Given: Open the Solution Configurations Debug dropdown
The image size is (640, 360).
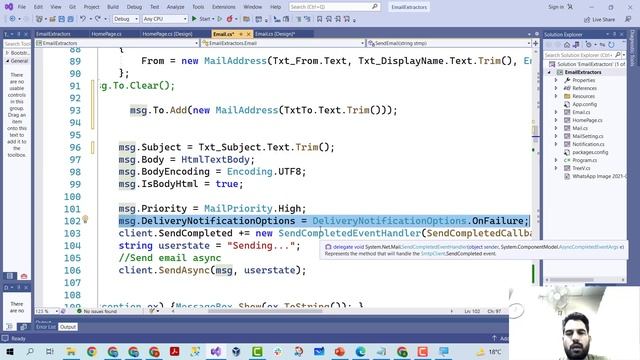Looking at the screenshot, I should pos(125,19).
